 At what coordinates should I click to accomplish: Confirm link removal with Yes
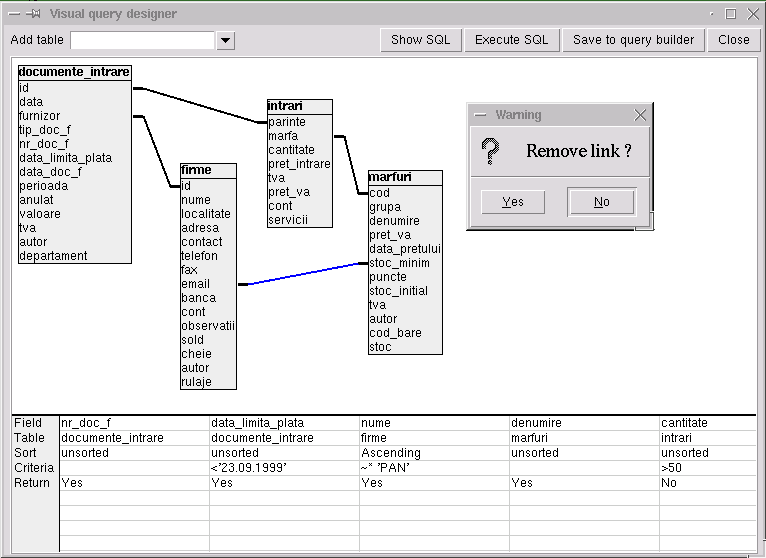[x=513, y=202]
